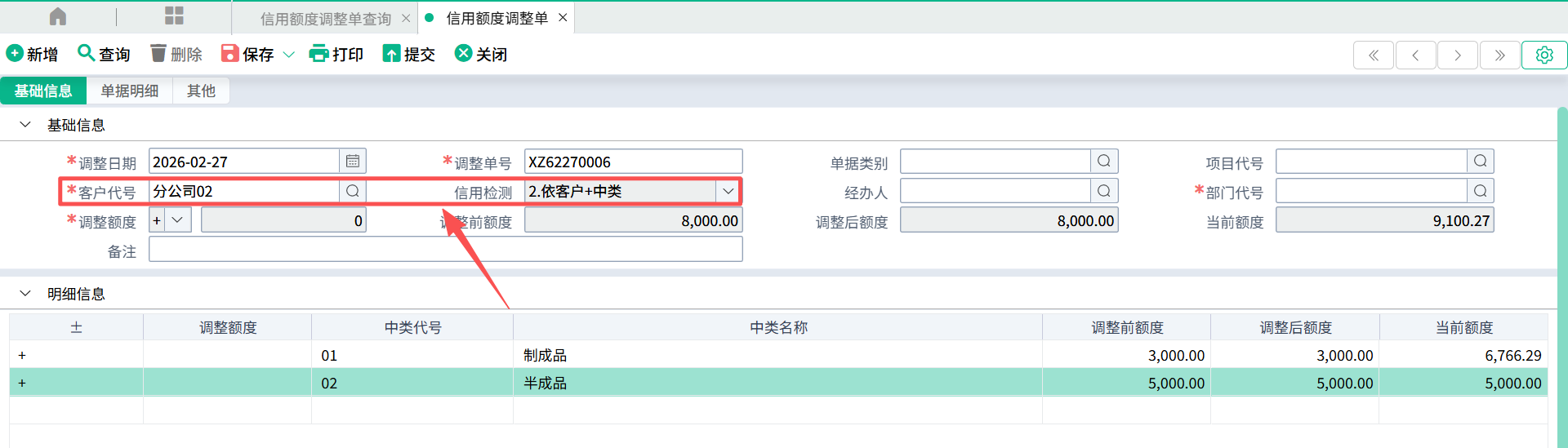The image size is (1568, 448).
Task: Open the 信用检测 dropdown list
Action: pos(728,191)
